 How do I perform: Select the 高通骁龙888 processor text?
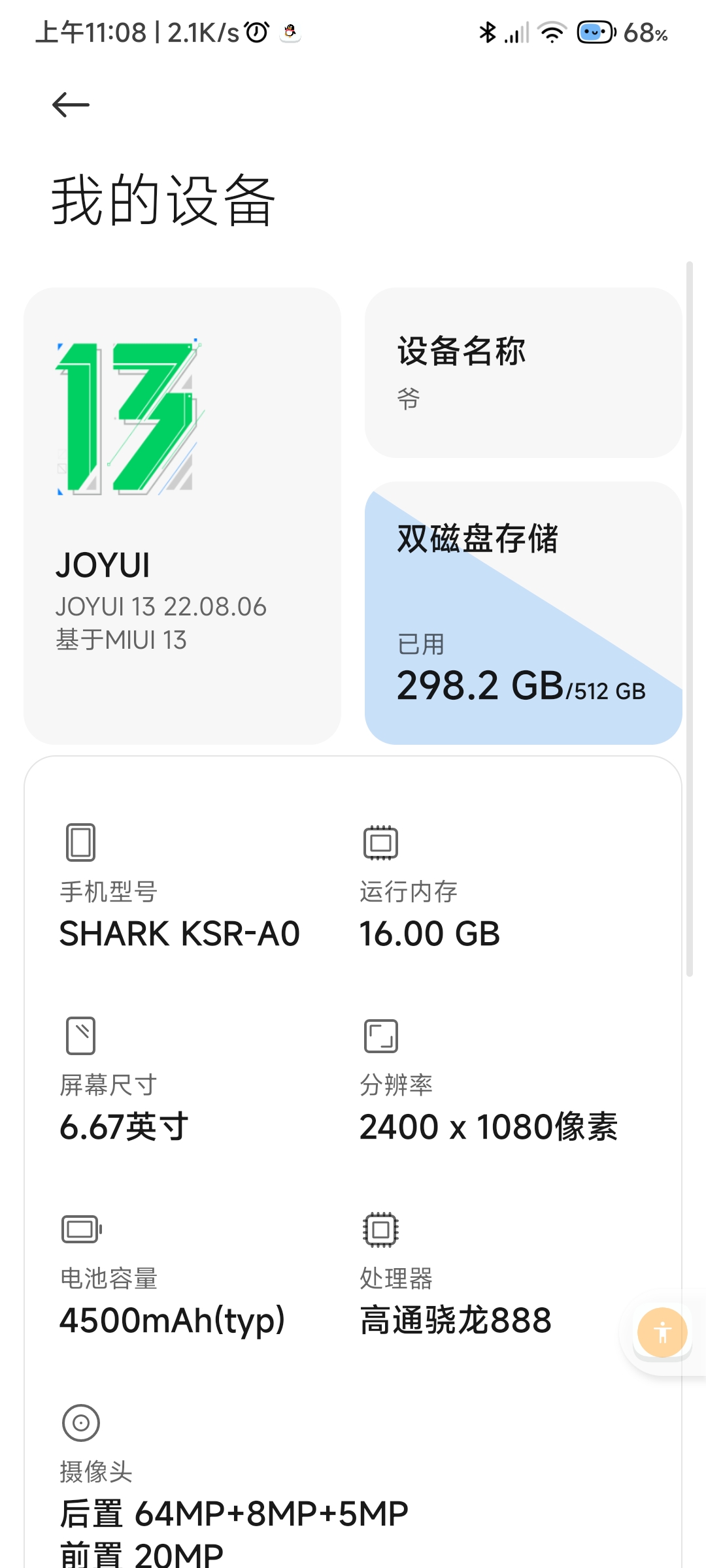(456, 1320)
